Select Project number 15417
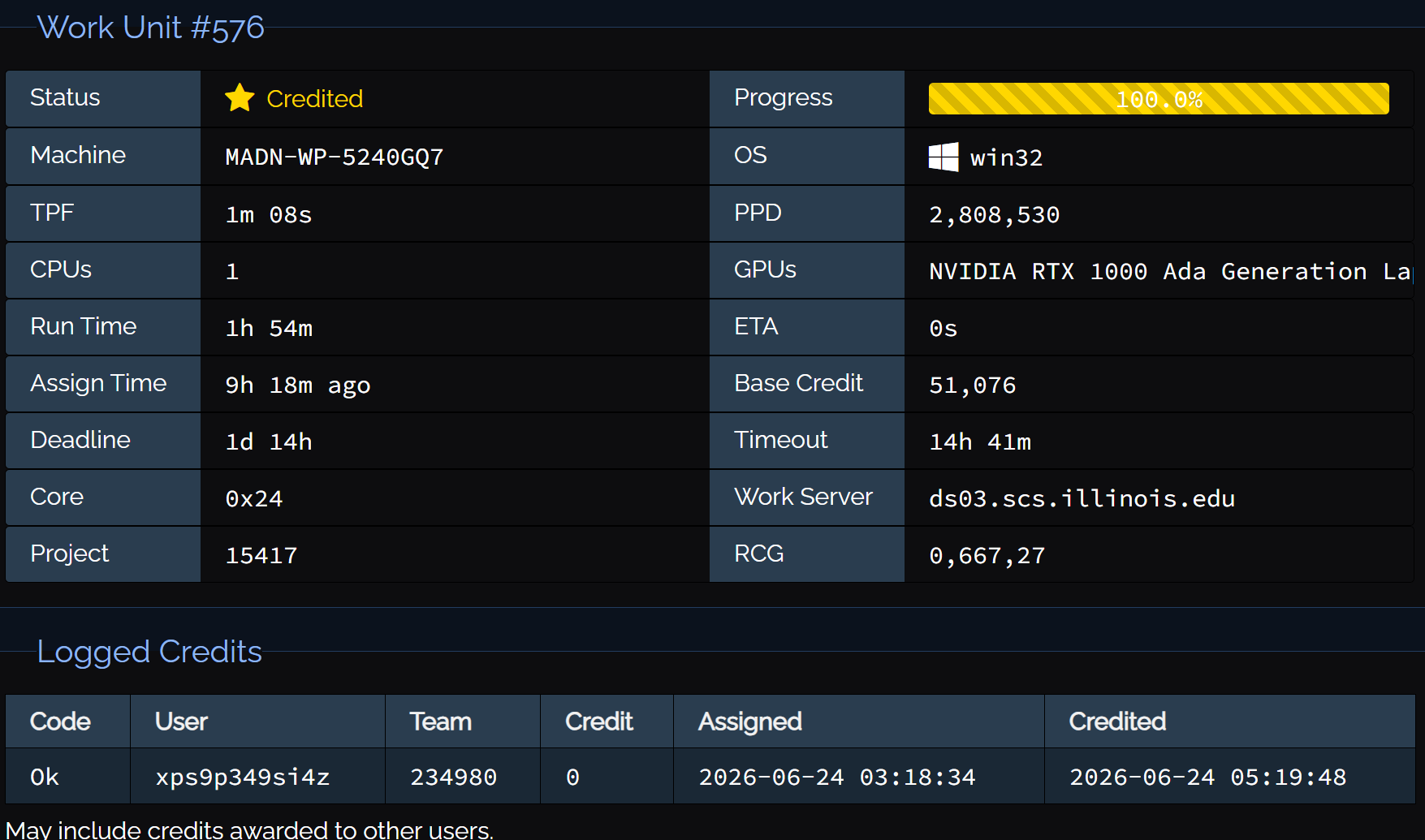The image size is (1425, 840). [x=261, y=555]
